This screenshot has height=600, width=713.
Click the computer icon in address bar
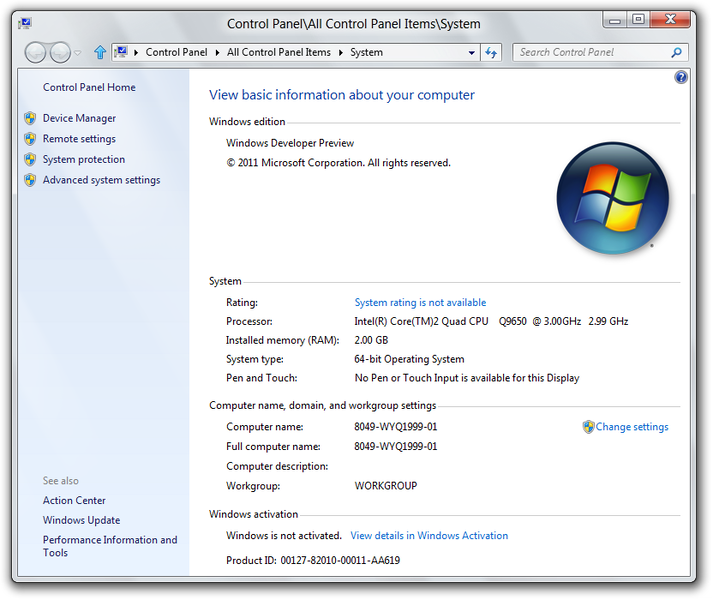point(121,52)
